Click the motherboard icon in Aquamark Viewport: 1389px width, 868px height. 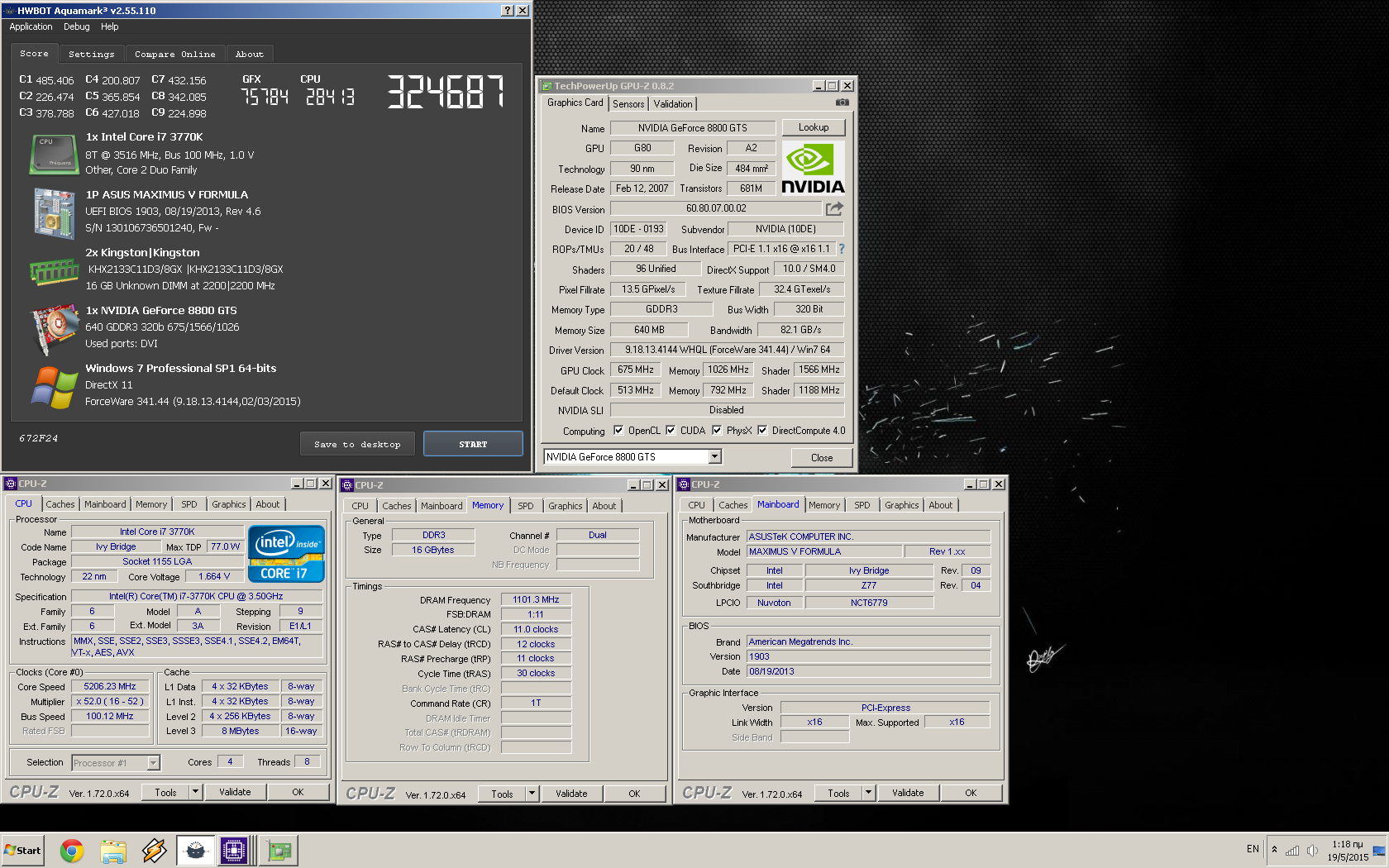coord(55,213)
